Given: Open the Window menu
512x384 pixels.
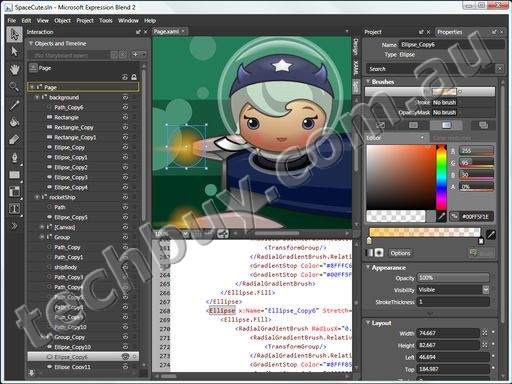Looking at the screenshot, I should [x=128, y=21].
